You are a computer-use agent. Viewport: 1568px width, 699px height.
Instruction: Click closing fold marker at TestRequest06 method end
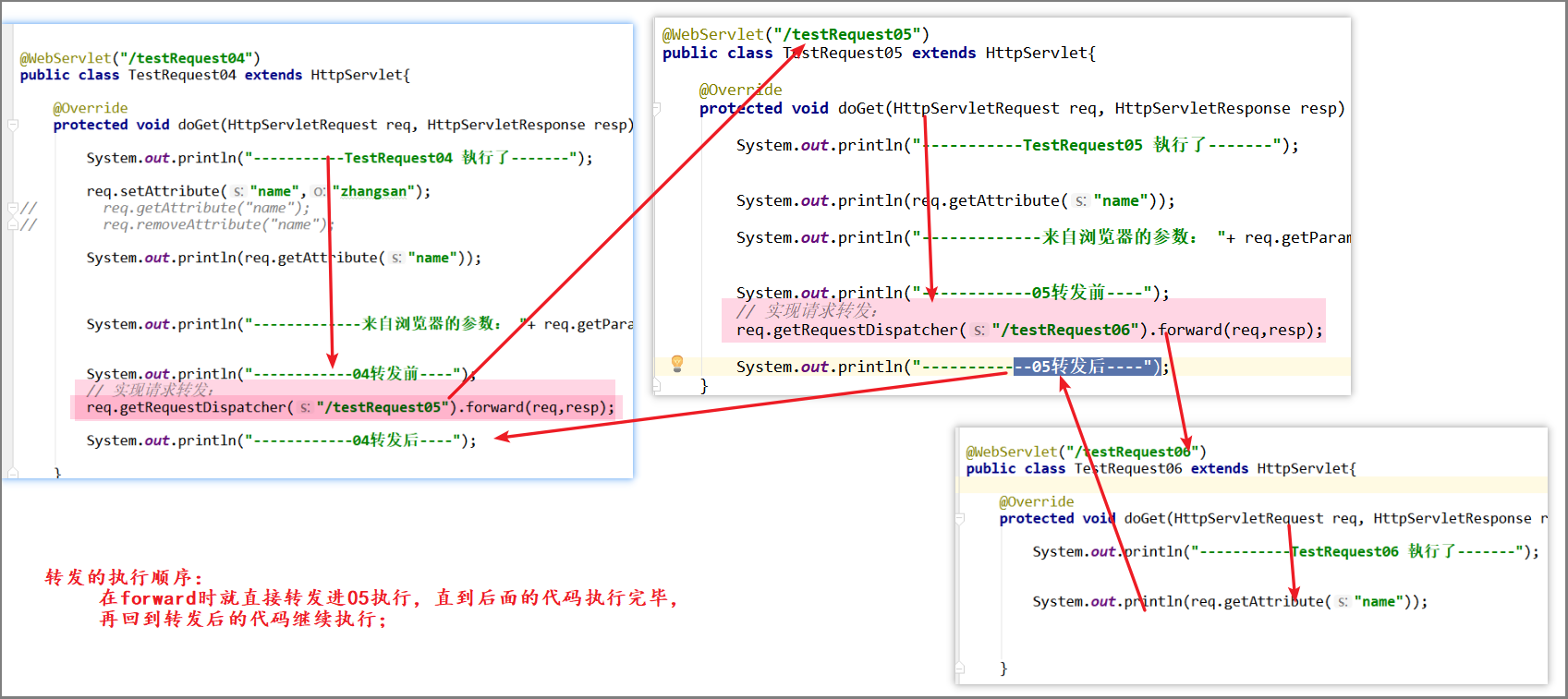(x=959, y=668)
